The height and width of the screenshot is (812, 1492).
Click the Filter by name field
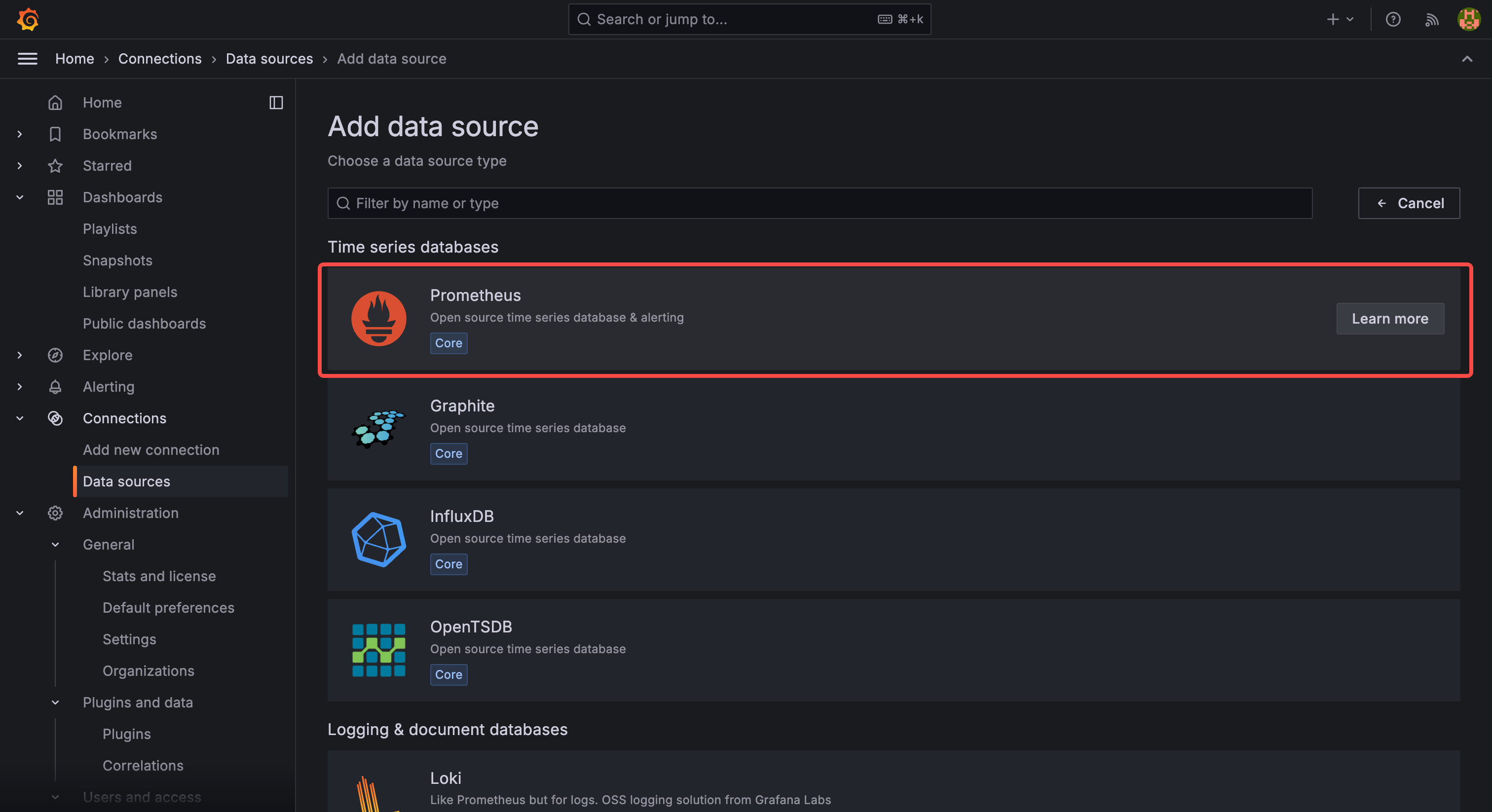819,203
